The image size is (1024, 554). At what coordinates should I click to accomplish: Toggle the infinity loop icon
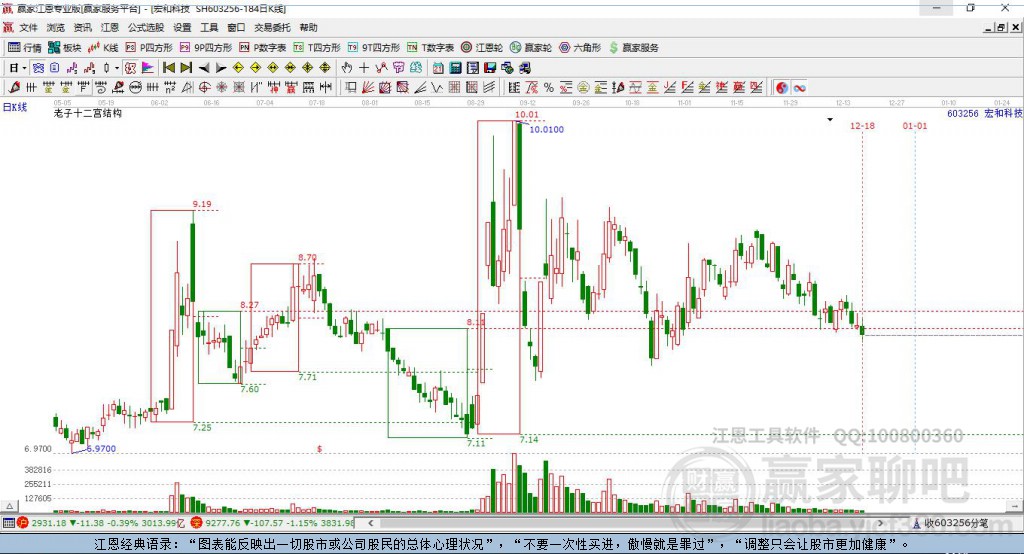799,87
